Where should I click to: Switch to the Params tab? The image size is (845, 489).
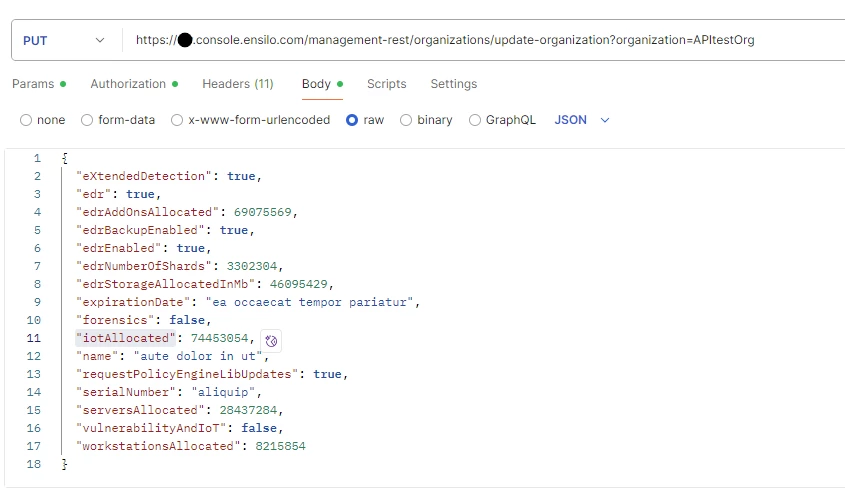point(39,84)
